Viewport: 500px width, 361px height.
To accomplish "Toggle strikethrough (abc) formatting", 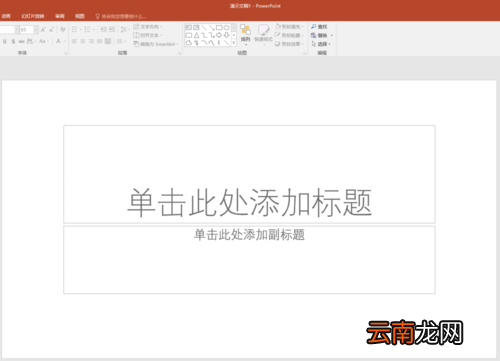I will [x=21, y=41].
